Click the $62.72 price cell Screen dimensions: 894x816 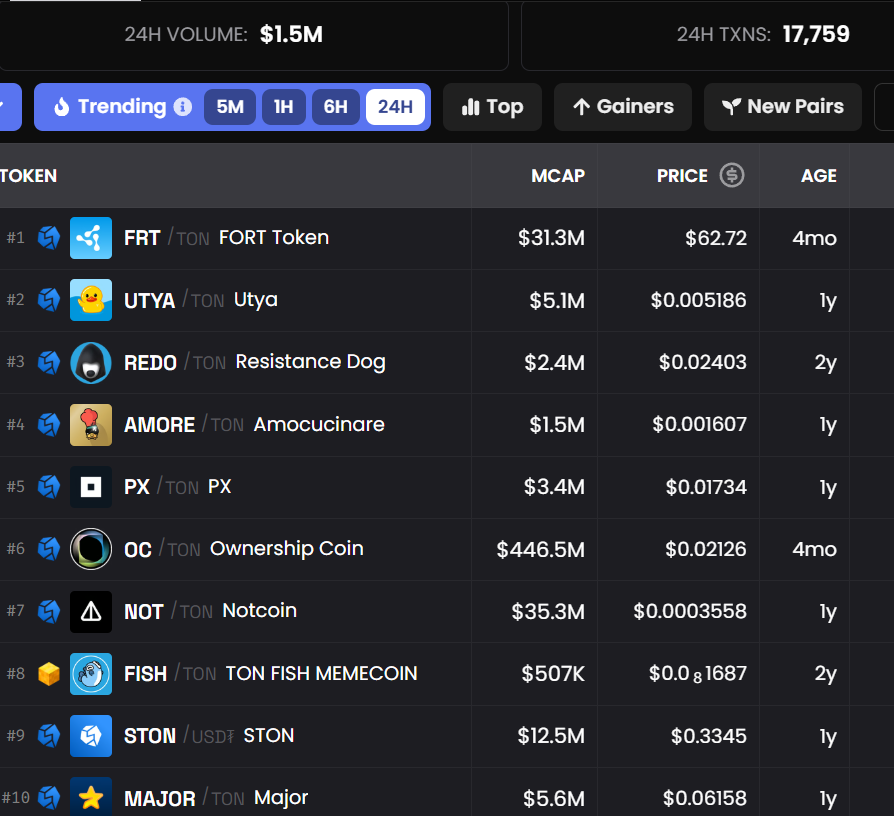[716, 238]
